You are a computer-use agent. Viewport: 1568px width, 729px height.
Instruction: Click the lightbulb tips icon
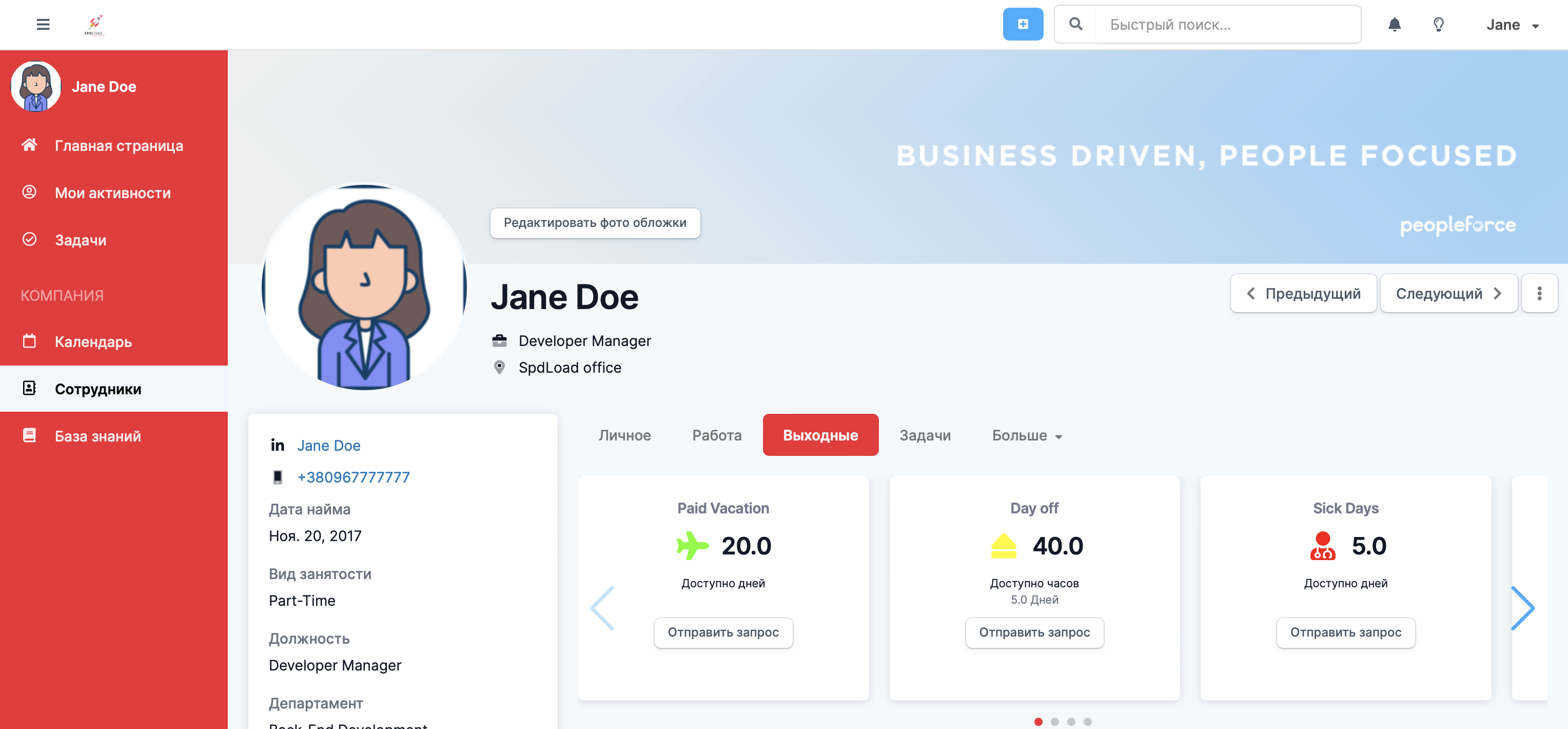click(1438, 24)
